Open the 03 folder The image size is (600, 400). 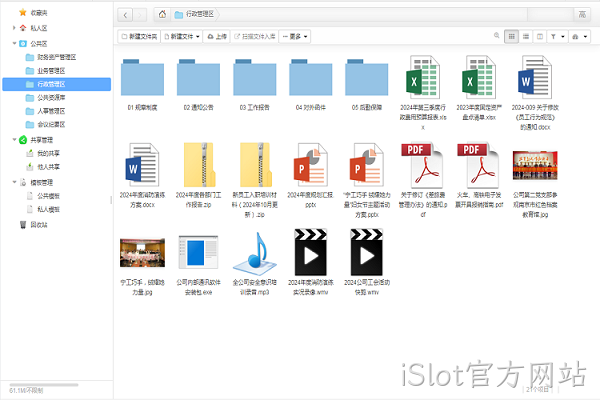click(x=254, y=78)
